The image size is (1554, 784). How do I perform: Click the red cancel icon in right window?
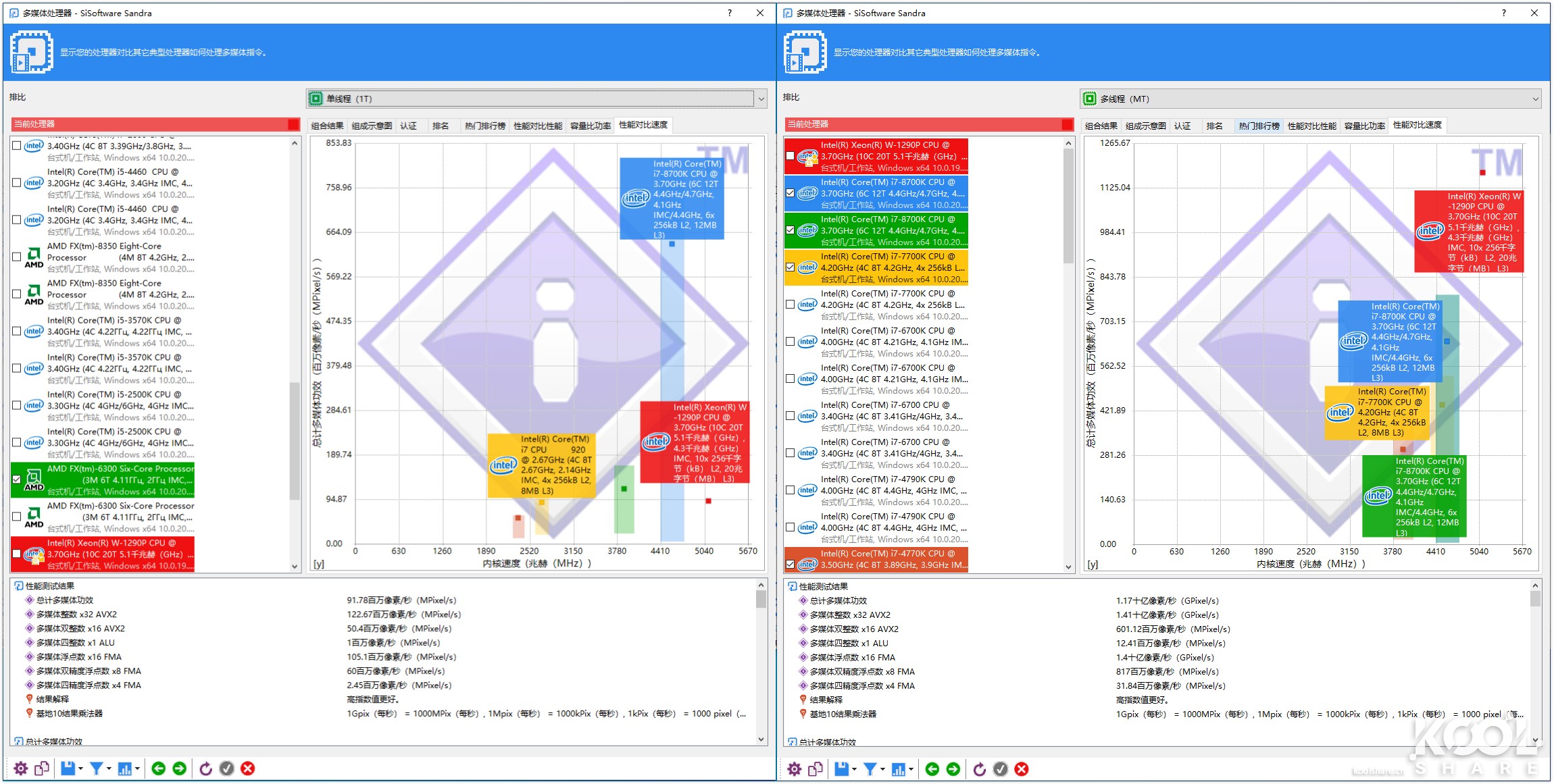[1022, 769]
